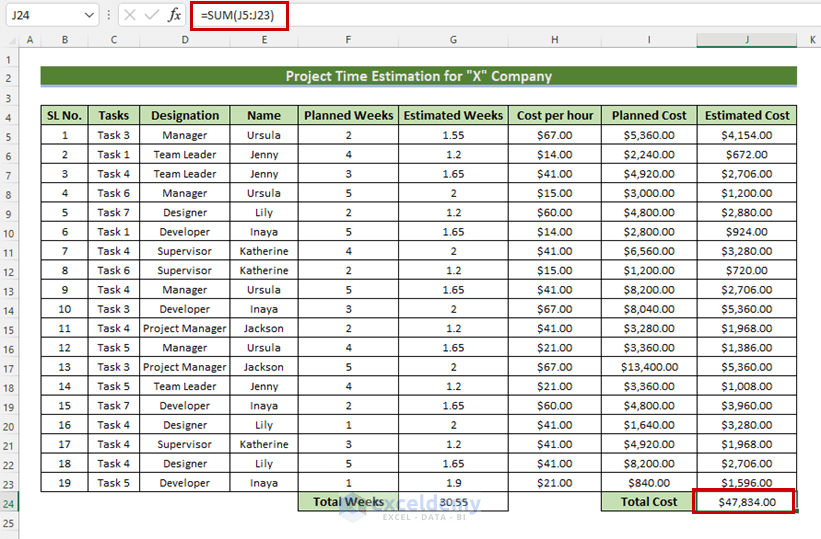Click the 1.9 estimated weeks cell

point(453,482)
